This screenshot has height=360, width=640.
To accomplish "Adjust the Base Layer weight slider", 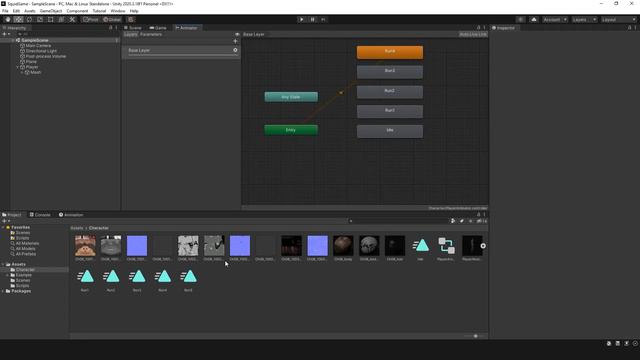I will click(183, 55).
